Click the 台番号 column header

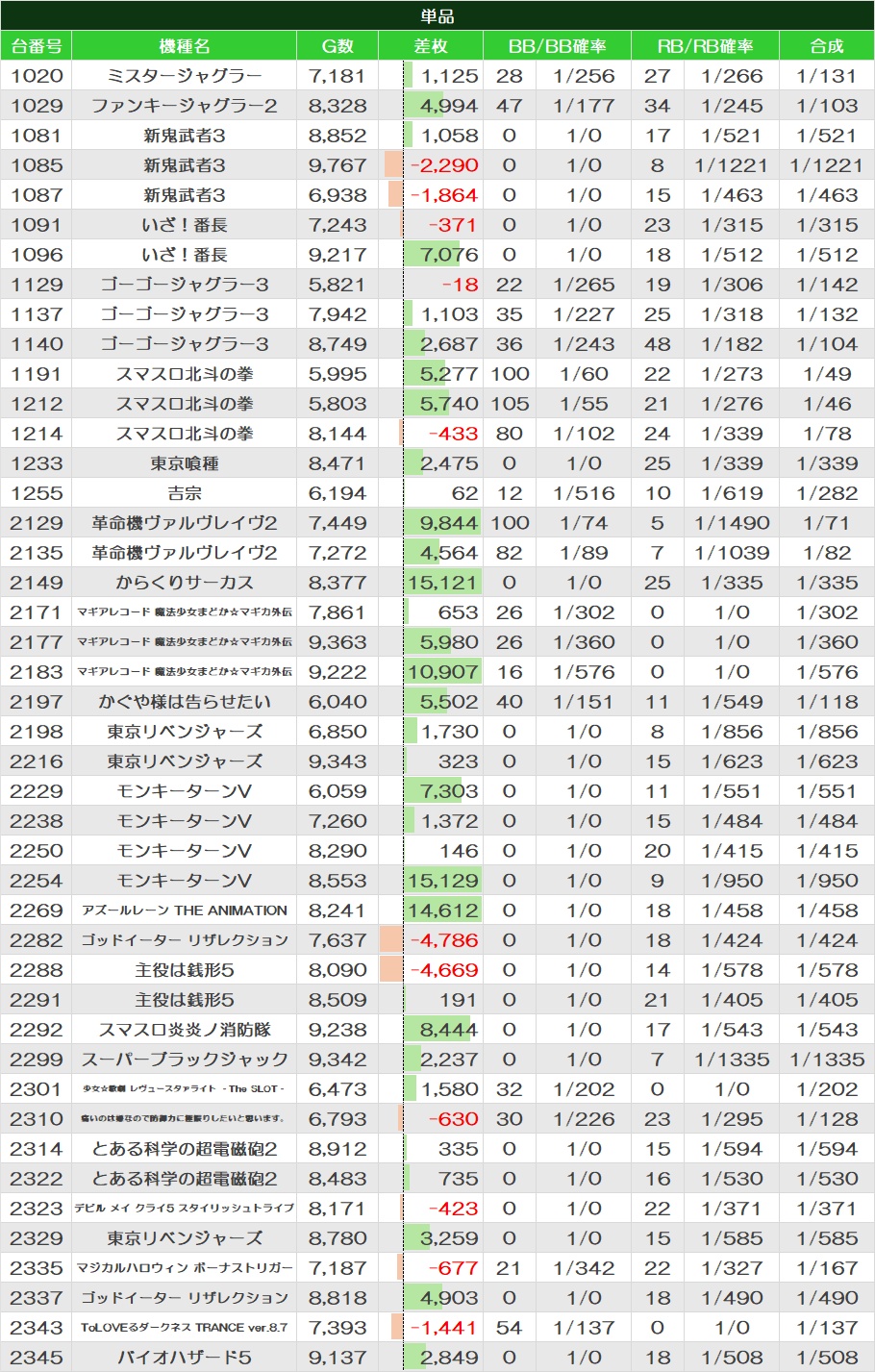point(37,46)
